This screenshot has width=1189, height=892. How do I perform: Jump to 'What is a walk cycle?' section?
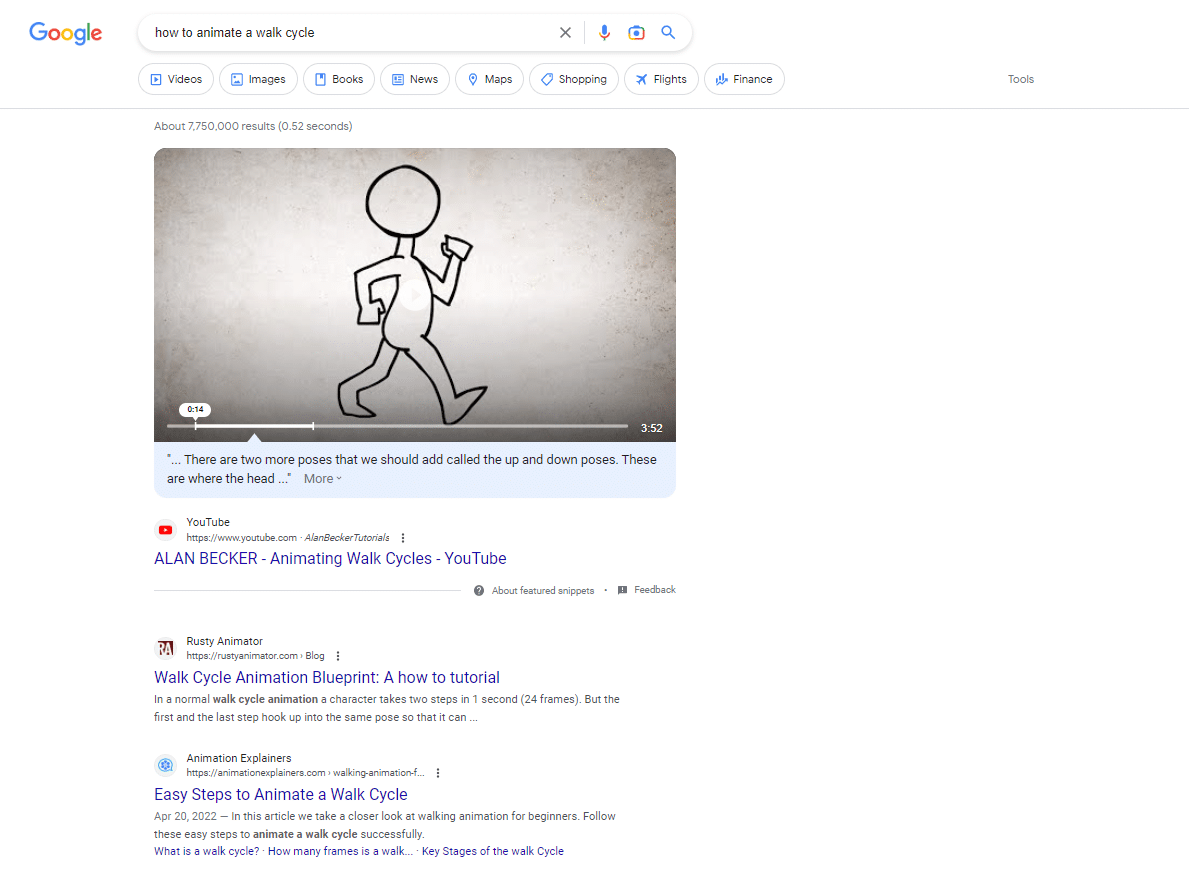[x=206, y=851]
